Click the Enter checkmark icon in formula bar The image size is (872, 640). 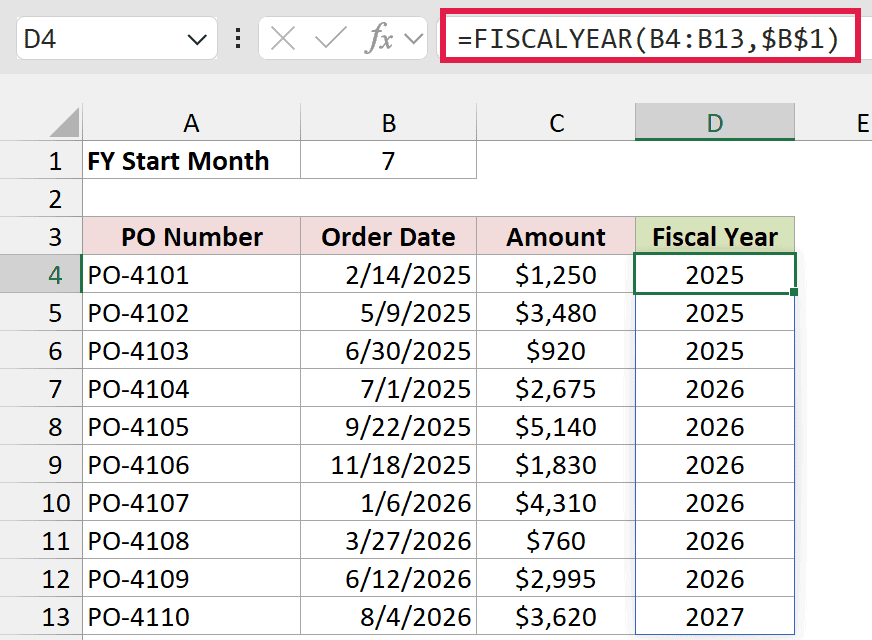[330, 39]
